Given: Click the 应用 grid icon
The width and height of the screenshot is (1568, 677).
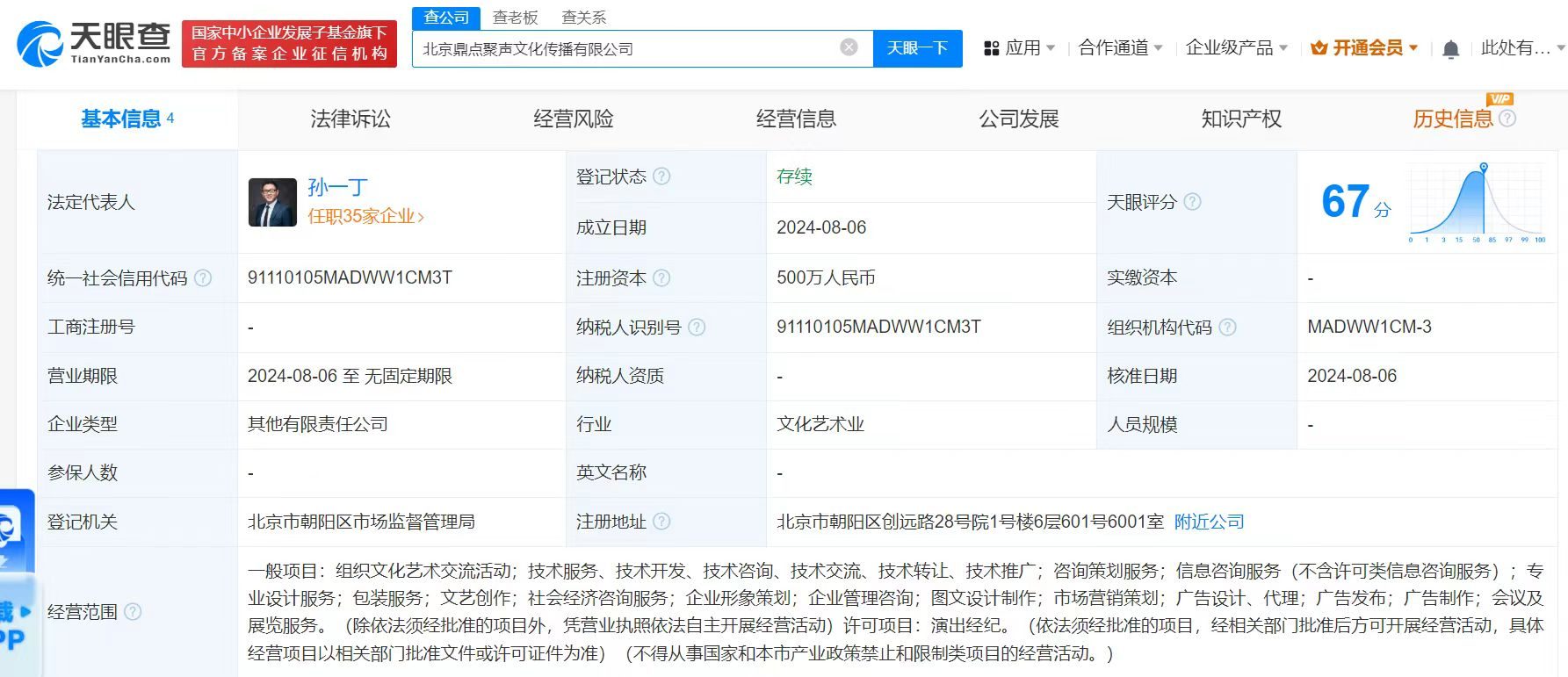Looking at the screenshot, I should click(992, 48).
